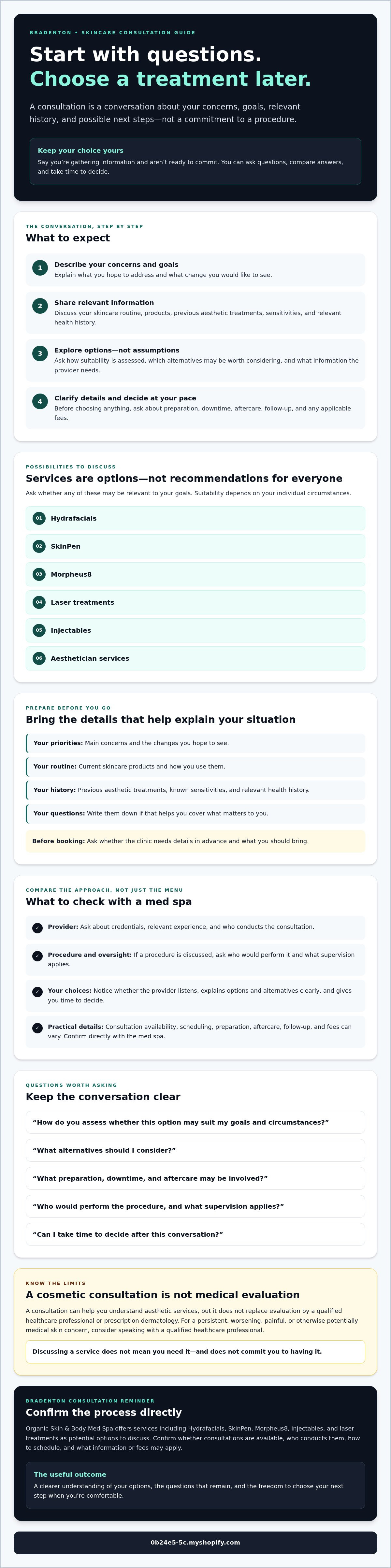Select the 'Your routine' preparation item

[195, 766]
